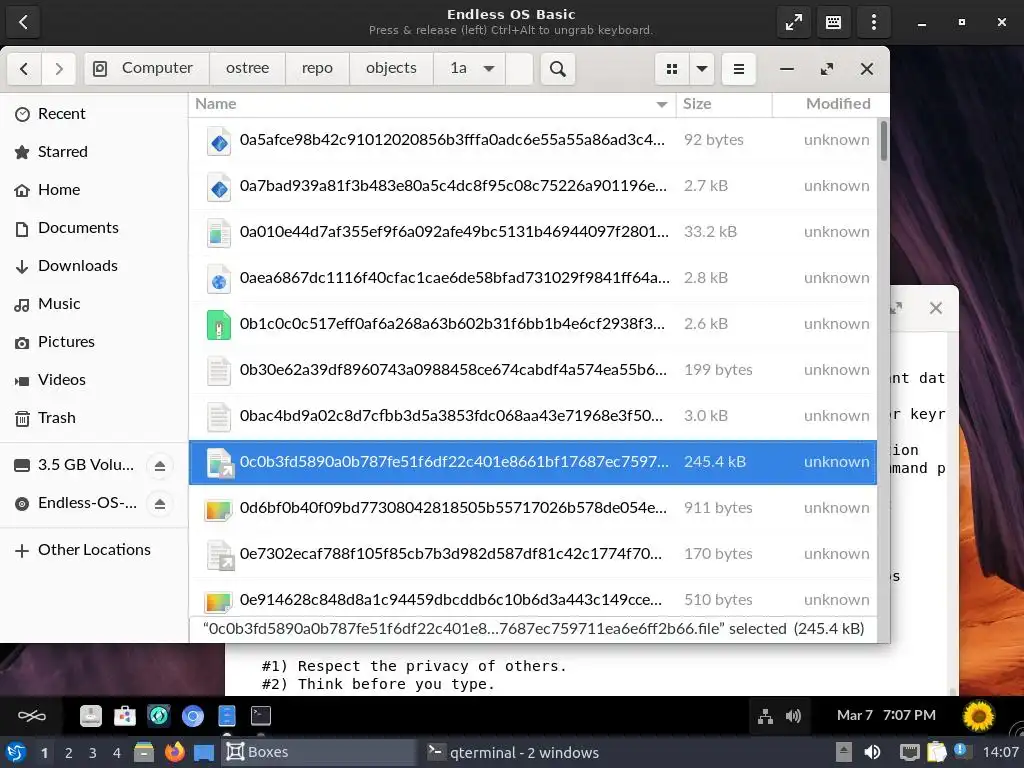This screenshot has height=768, width=1024.
Task: Open the Endless-OS volume location
Action: (x=75, y=503)
